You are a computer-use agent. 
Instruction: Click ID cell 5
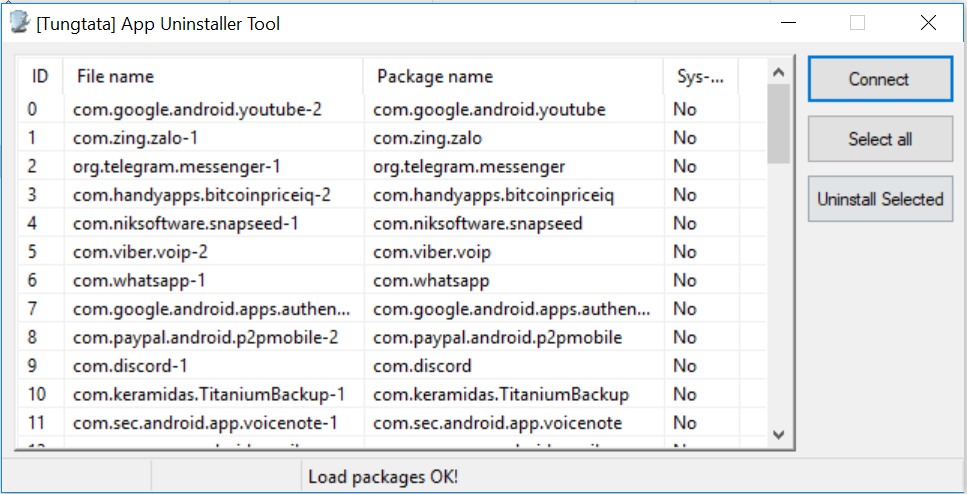coord(32,252)
